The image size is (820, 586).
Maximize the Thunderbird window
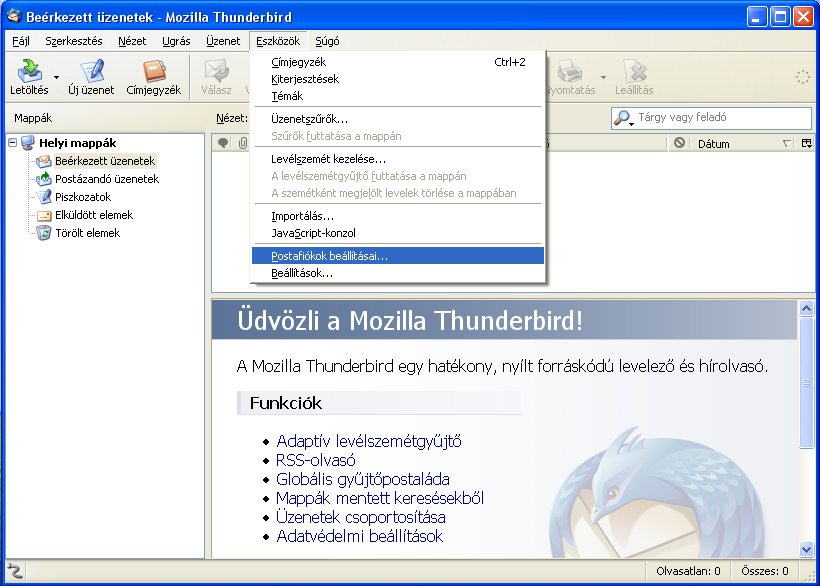(780, 17)
